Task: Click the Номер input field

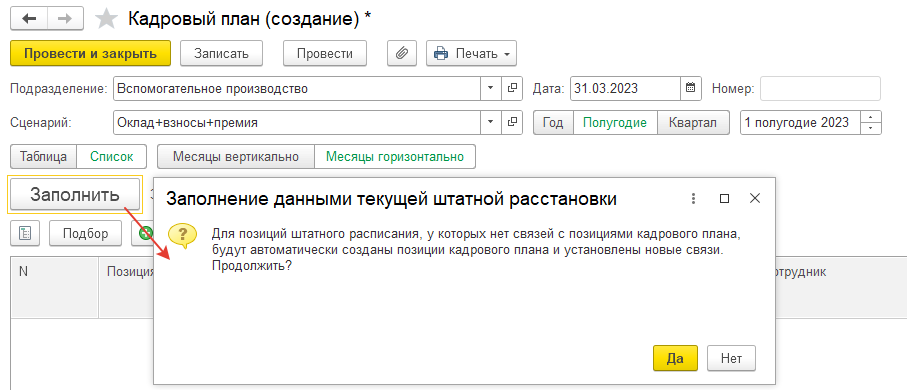Action: tap(820, 89)
